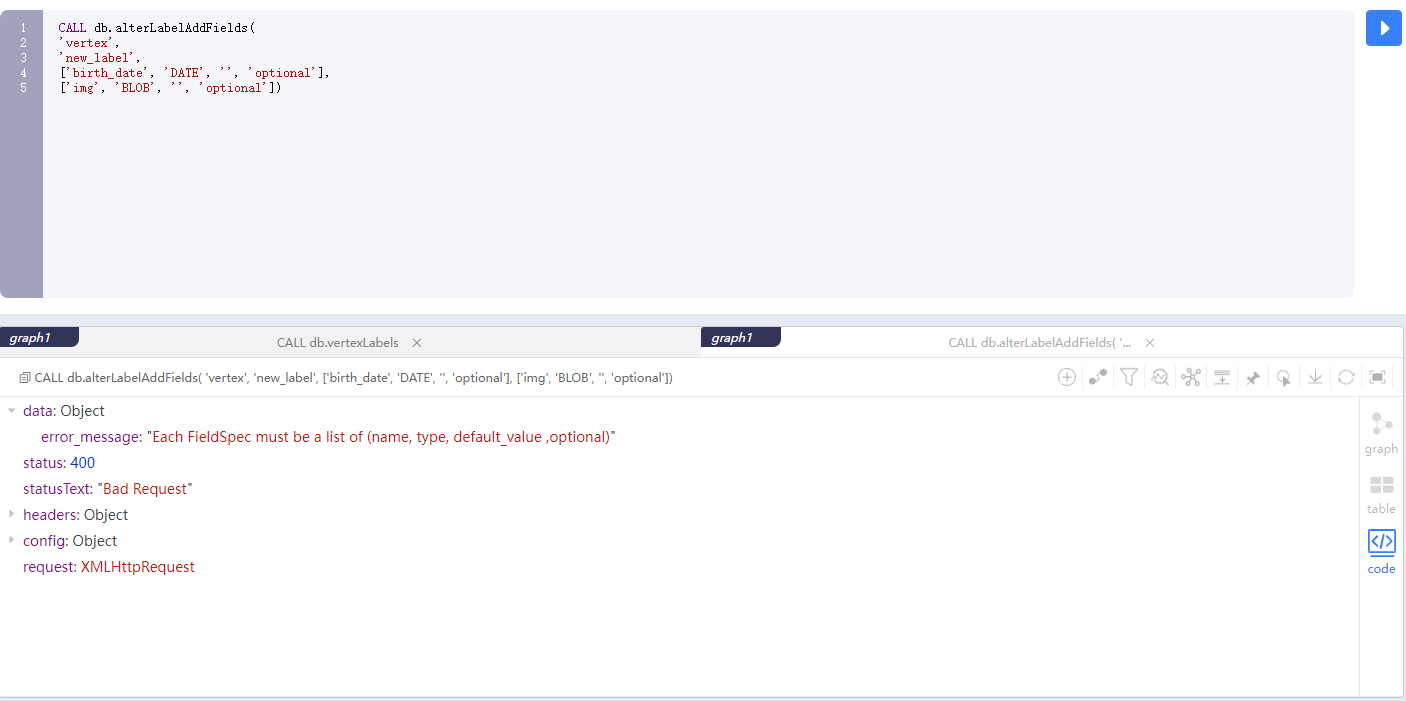Image resolution: width=1406 pixels, height=701 pixels.
Task: Run the query with blue play button
Action: click(x=1384, y=28)
